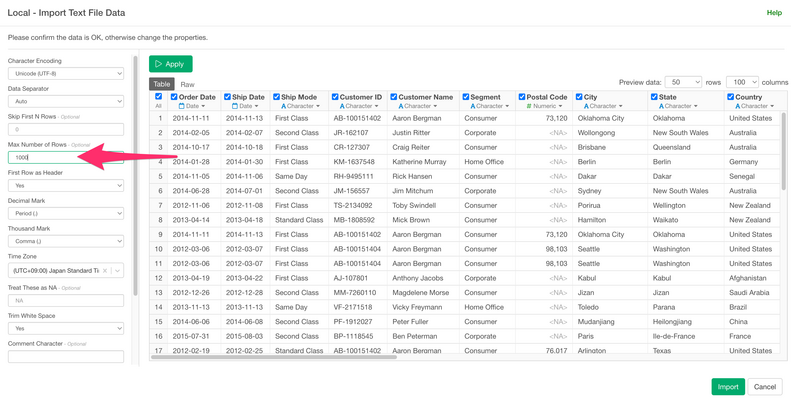Click the horizontal scrollbar under the preview table
Viewport: 791px width, 400px height.
pyautogui.click(x=274, y=357)
